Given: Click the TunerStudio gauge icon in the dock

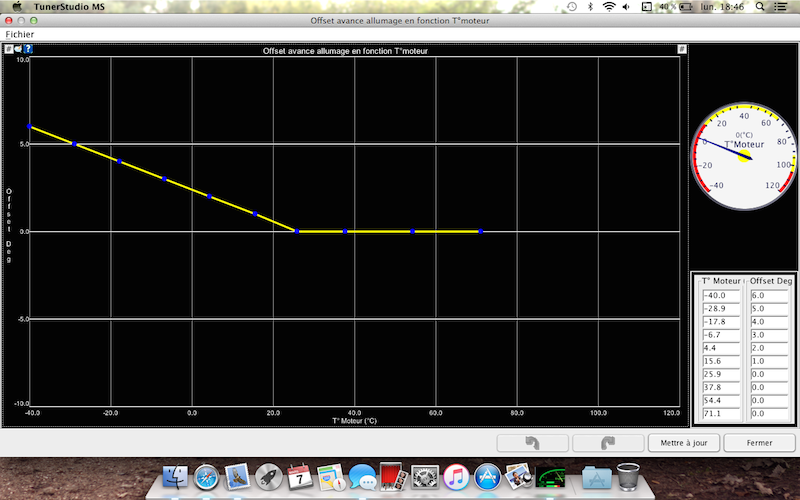Looking at the screenshot, I should (551, 478).
